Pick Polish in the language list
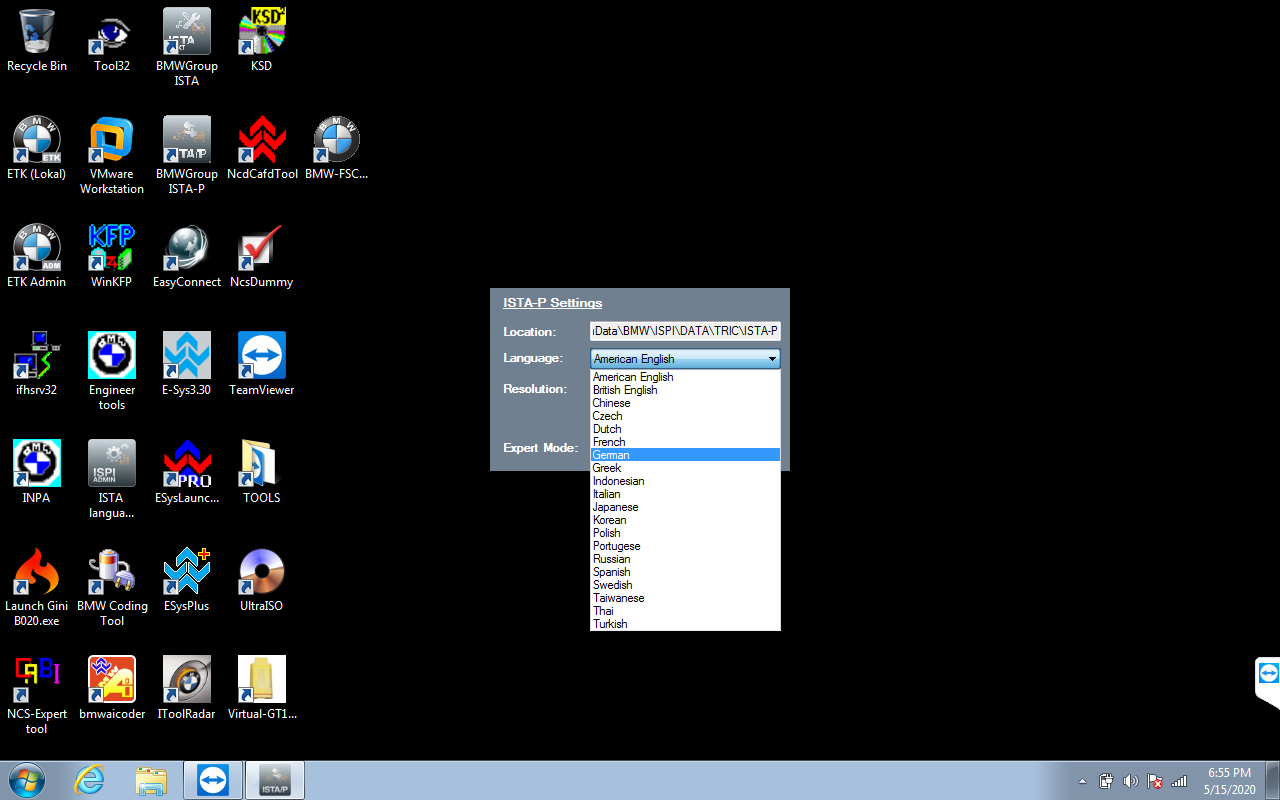1280x800 pixels. click(x=685, y=533)
